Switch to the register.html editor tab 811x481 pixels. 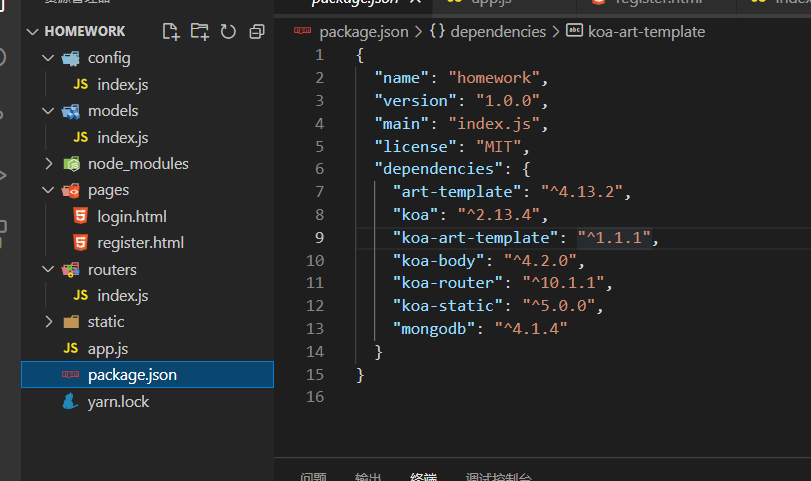pyautogui.click(x=658, y=2)
